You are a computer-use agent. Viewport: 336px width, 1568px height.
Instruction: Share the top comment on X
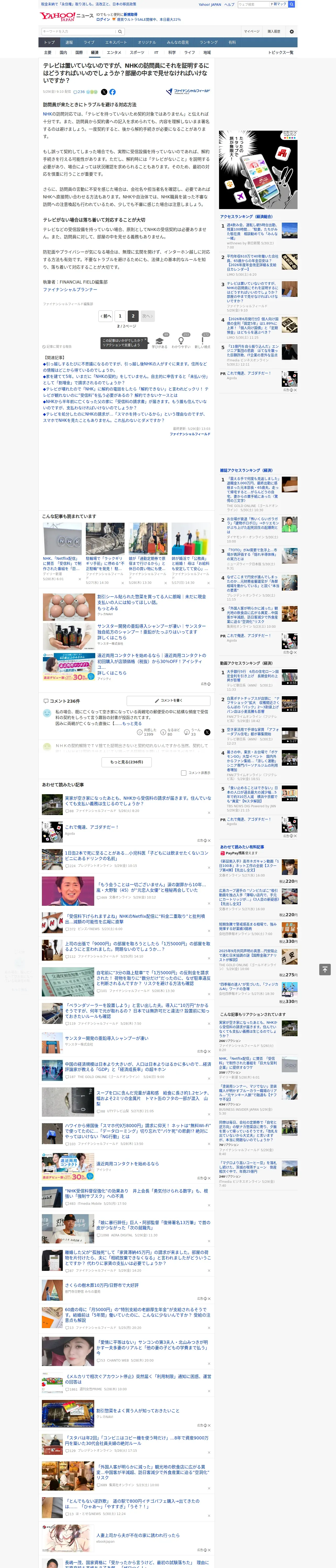[x=207, y=732]
